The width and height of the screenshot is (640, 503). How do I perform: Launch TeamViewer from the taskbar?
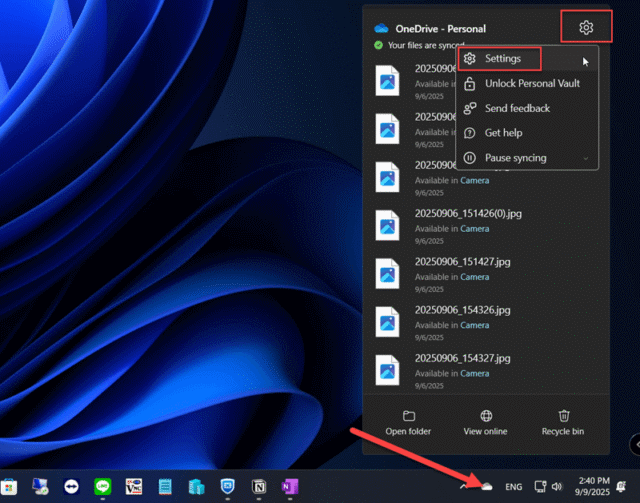tap(71, 486)
